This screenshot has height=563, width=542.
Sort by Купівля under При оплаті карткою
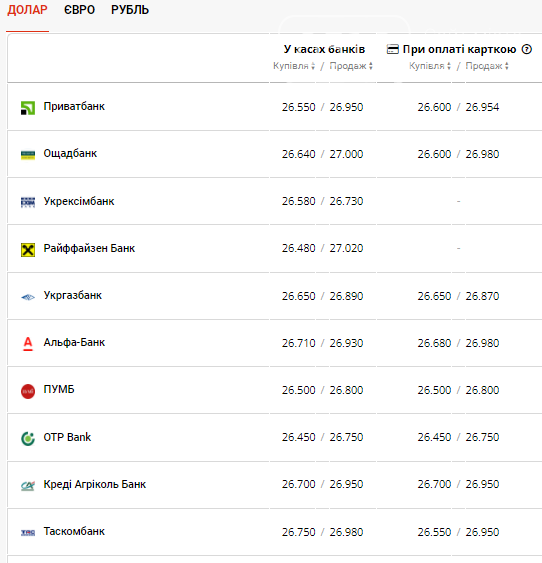point(430,66)
